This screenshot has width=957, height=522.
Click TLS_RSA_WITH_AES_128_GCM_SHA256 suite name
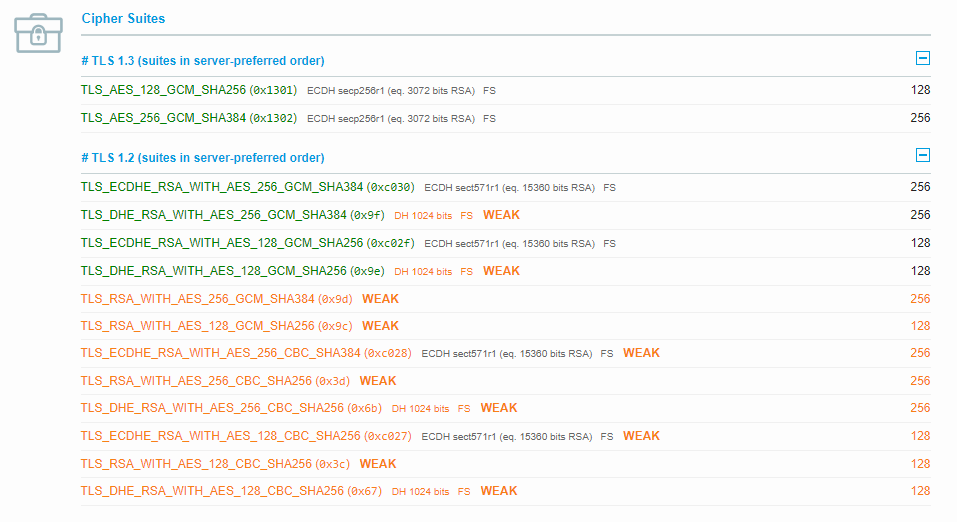click(198, 326)
